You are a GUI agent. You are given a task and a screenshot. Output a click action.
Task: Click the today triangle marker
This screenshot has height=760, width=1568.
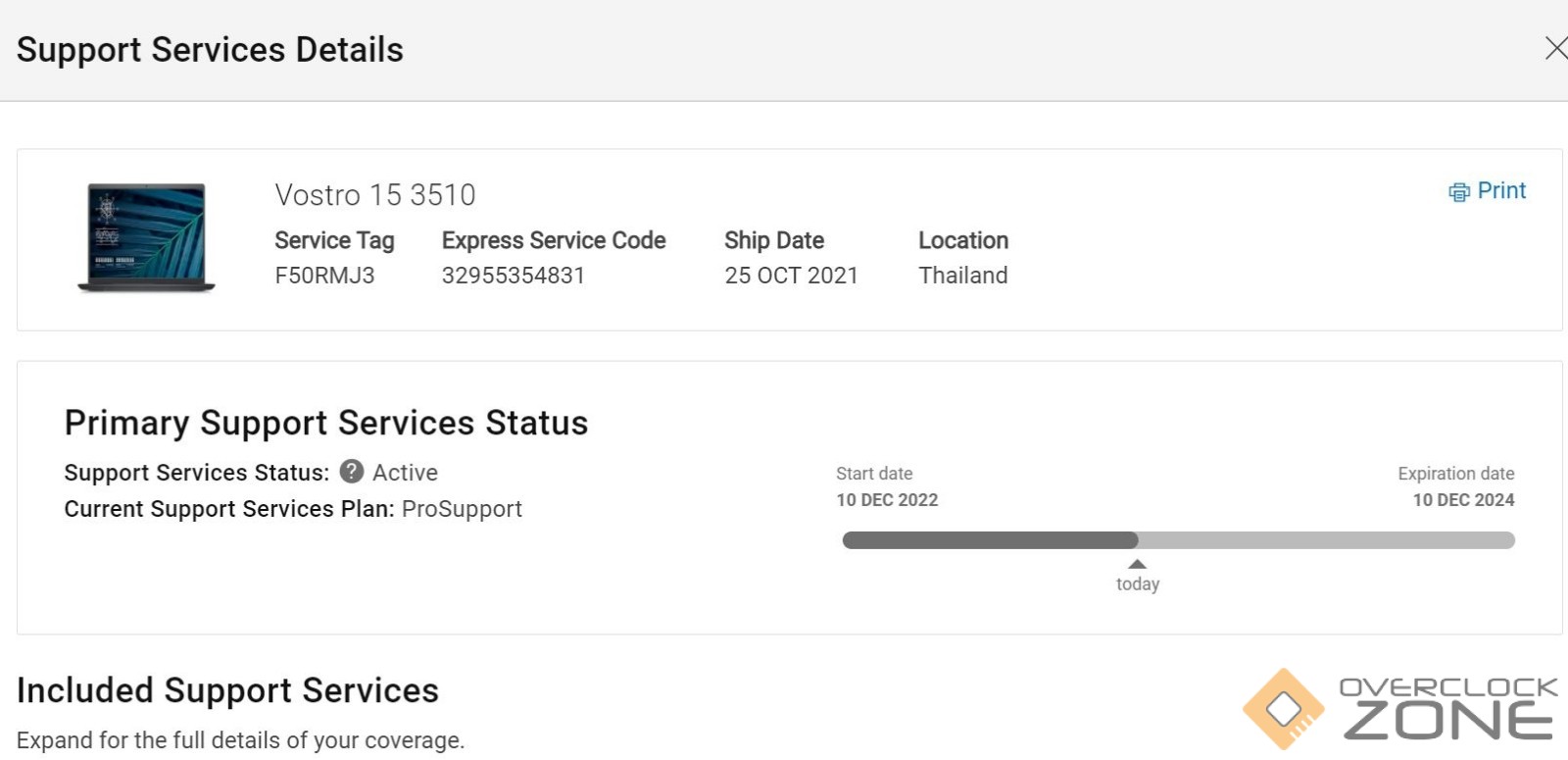pyautogui.click(x=1137, y=564)
